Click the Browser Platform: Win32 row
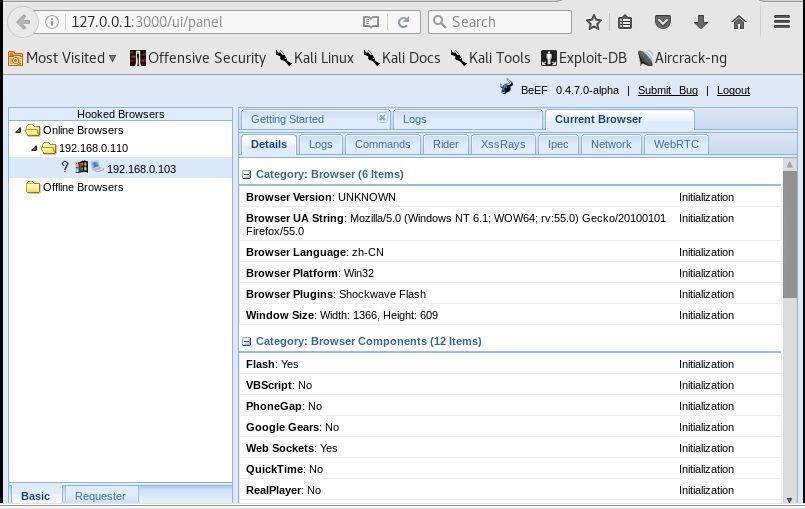Screen dimensions: 805x509 (x=510, y=273)
